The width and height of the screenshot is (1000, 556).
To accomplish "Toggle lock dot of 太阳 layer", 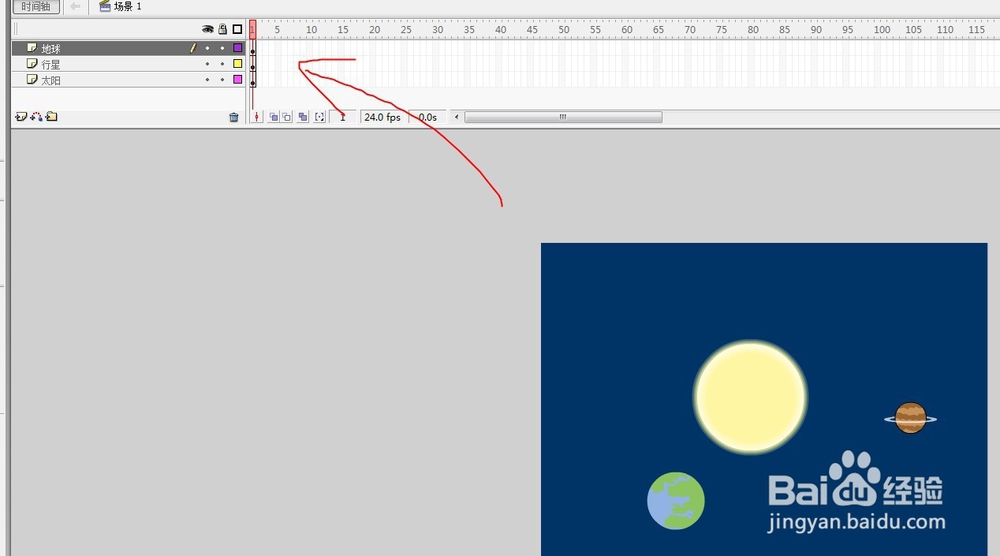I will click(x=223, y=80).
